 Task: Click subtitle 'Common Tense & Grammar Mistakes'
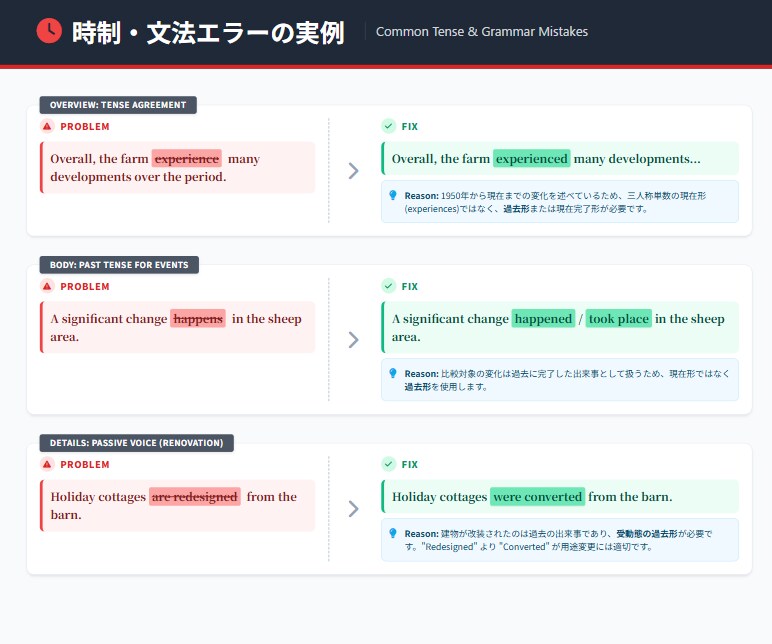(x=482, y=32)
